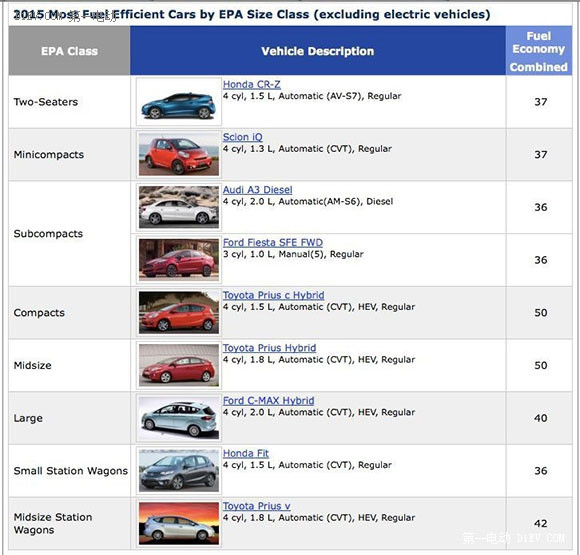Viewport: 580px width, 555px height.
Task: Select the Small Station Wagons cell
Action: coord(69,471)
